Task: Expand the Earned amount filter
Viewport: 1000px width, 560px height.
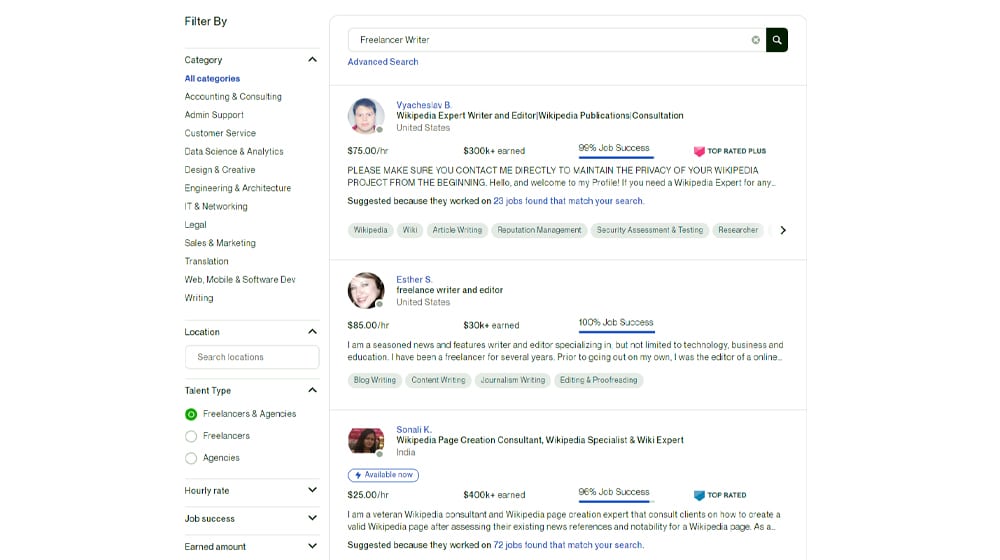Action: pos(312,547)
